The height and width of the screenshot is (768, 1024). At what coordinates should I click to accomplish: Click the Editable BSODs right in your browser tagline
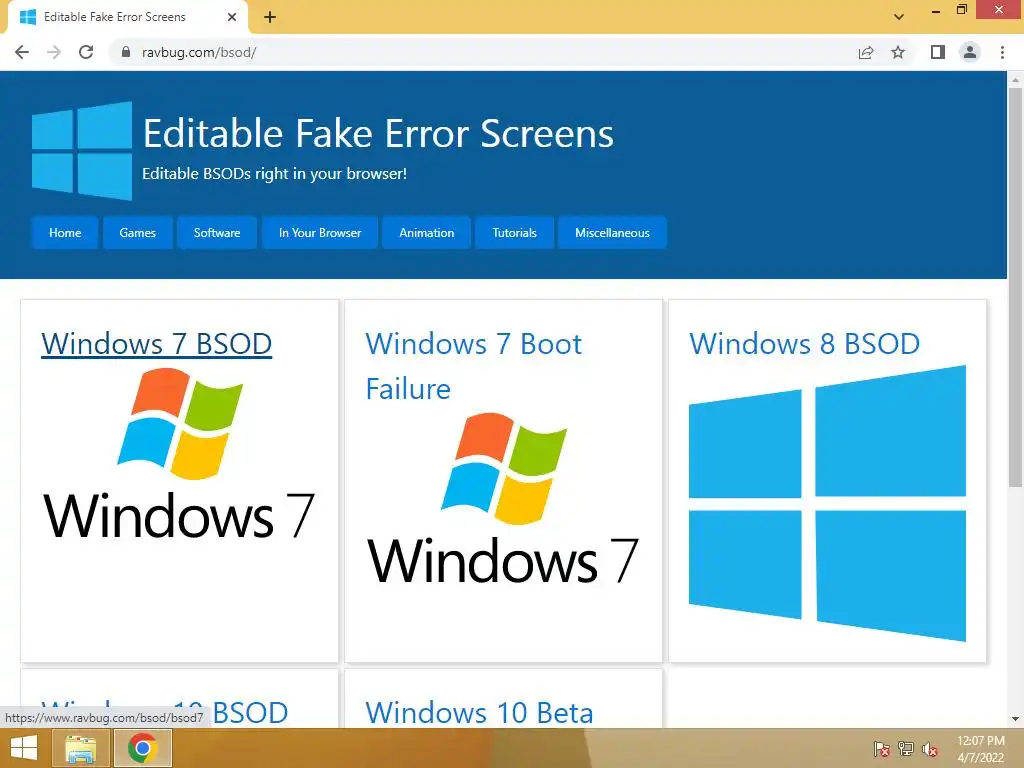point(274,174)
